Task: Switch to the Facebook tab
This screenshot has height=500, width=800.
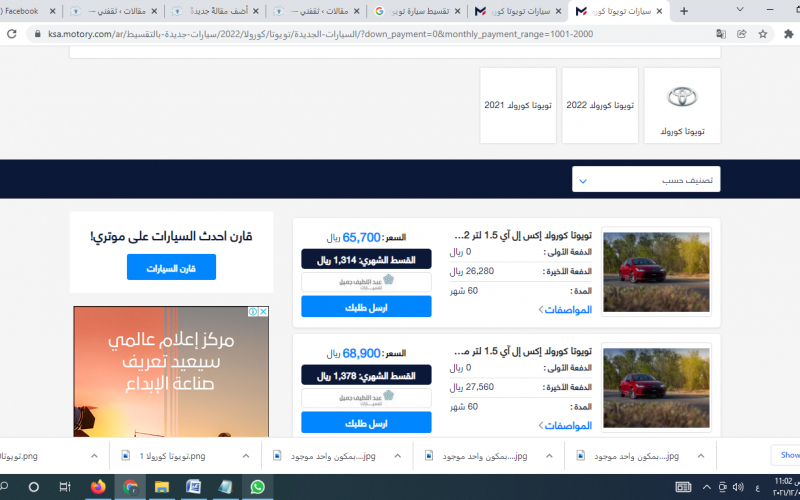Action: tap(26, 11)
